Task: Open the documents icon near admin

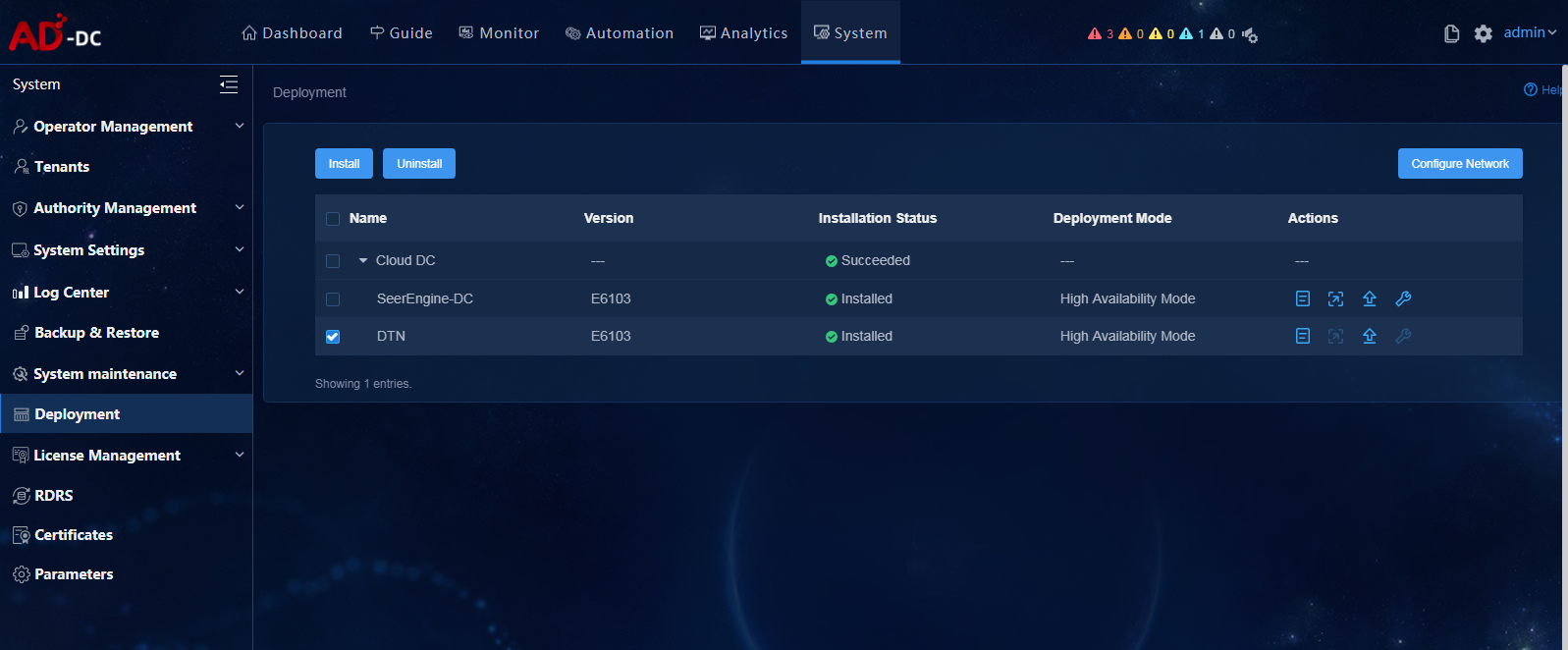Action: [1452, 34]
